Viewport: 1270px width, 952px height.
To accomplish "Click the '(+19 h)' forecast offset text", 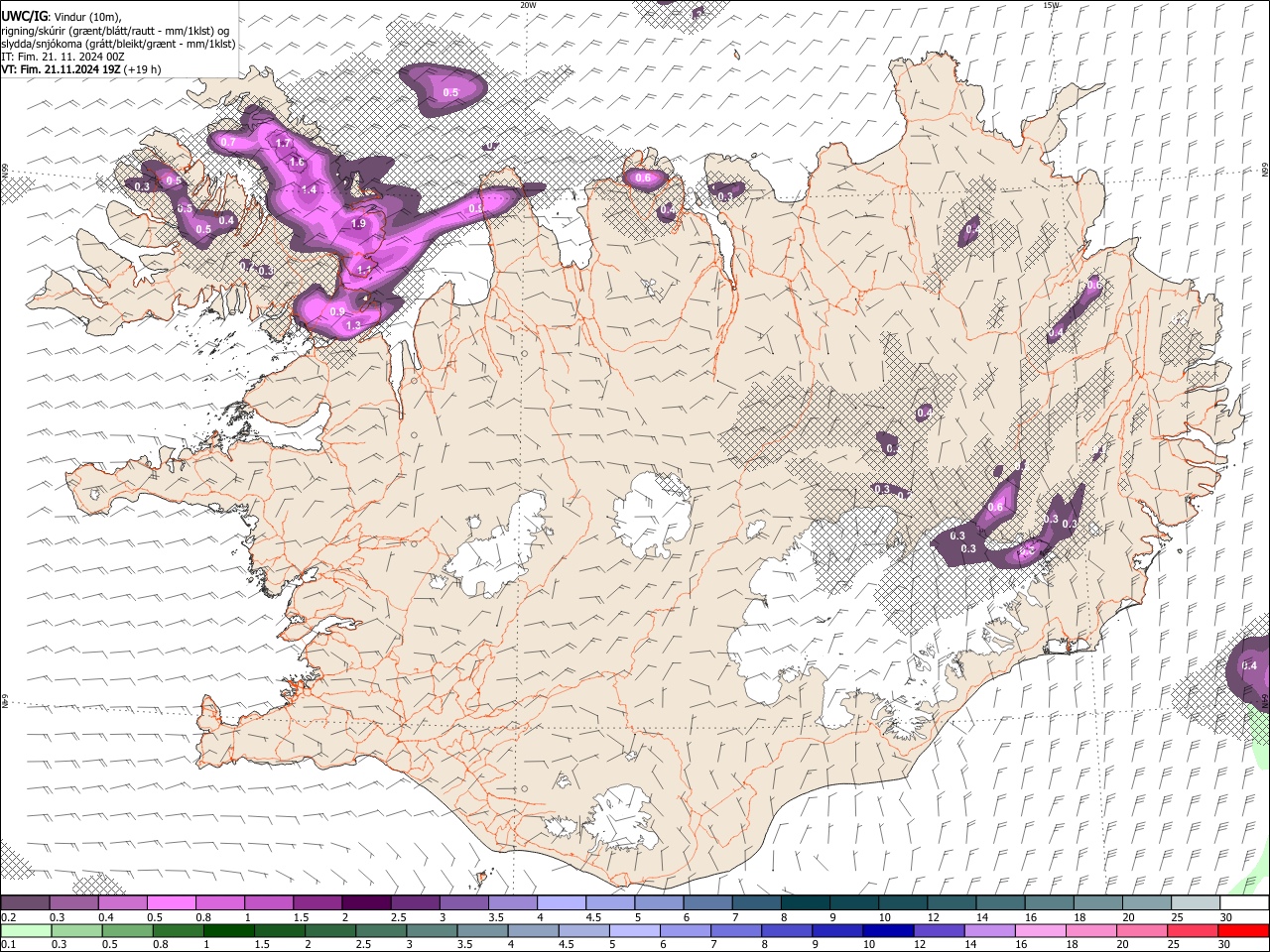I will tap(142, 69).
